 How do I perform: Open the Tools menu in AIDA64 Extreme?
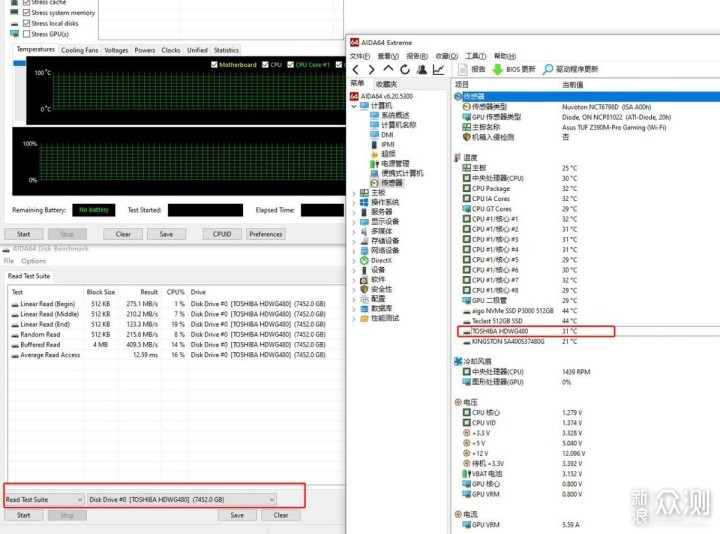[475, 56]
